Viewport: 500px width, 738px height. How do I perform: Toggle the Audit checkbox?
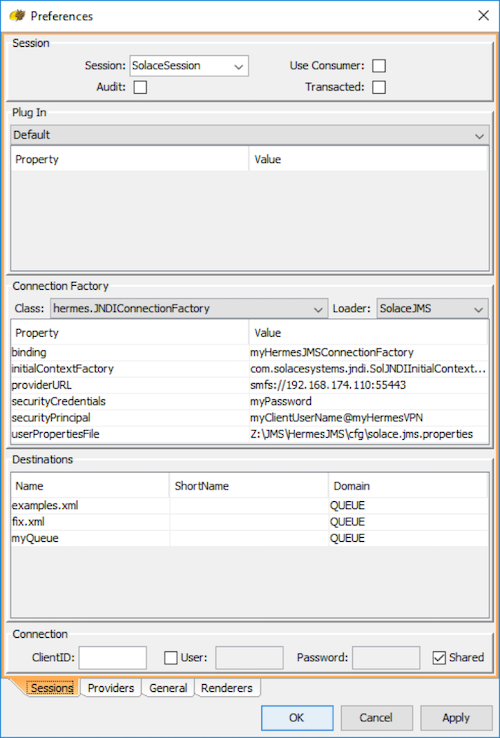(140, 87)
